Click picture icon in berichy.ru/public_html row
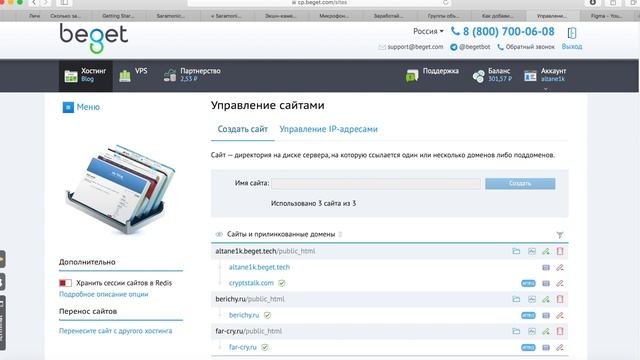Viewport: 640px width, 360px height. pyautogui.click(x=531, y=299)
